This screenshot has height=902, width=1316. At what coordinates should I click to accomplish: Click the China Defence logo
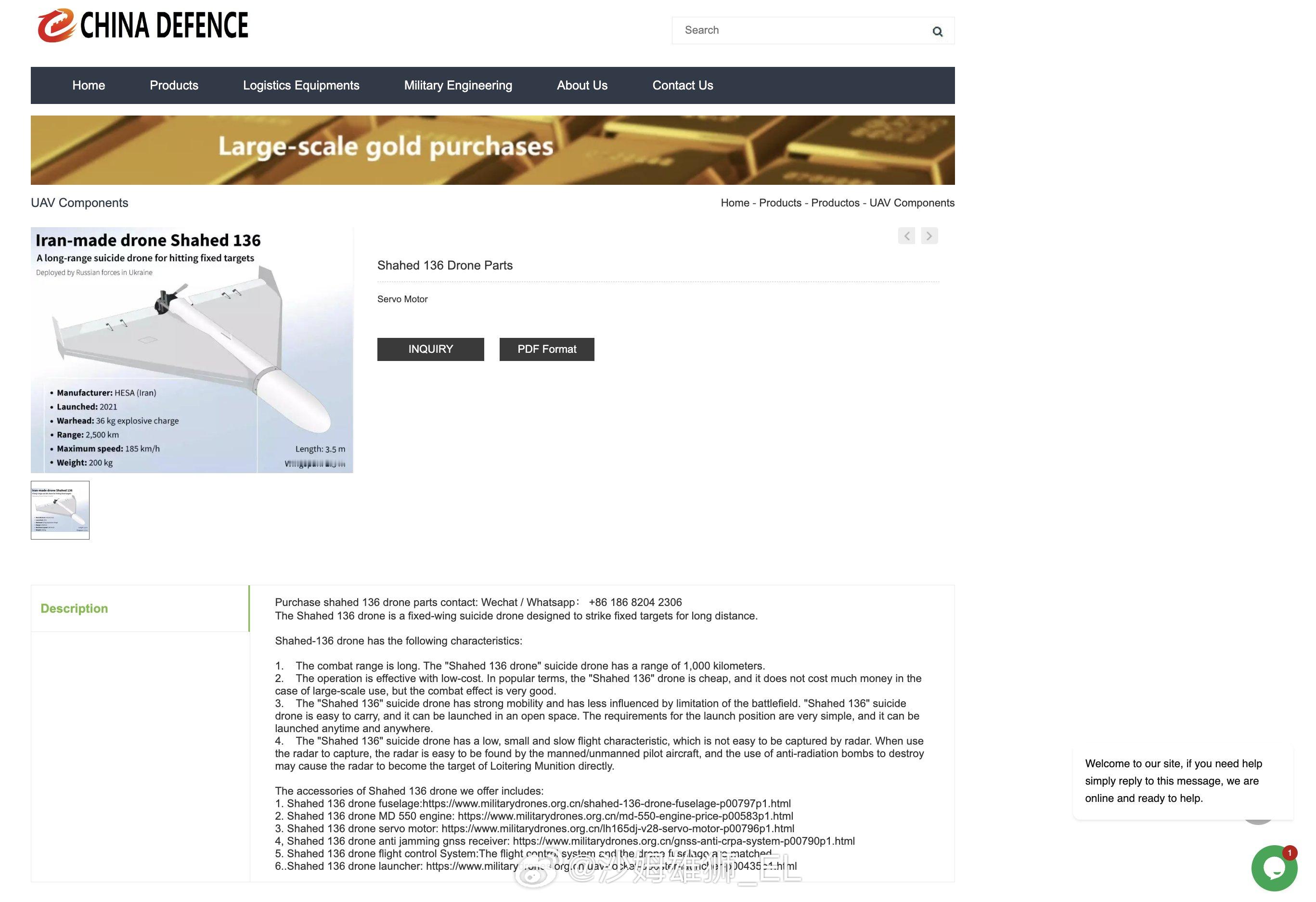(142, 26)
